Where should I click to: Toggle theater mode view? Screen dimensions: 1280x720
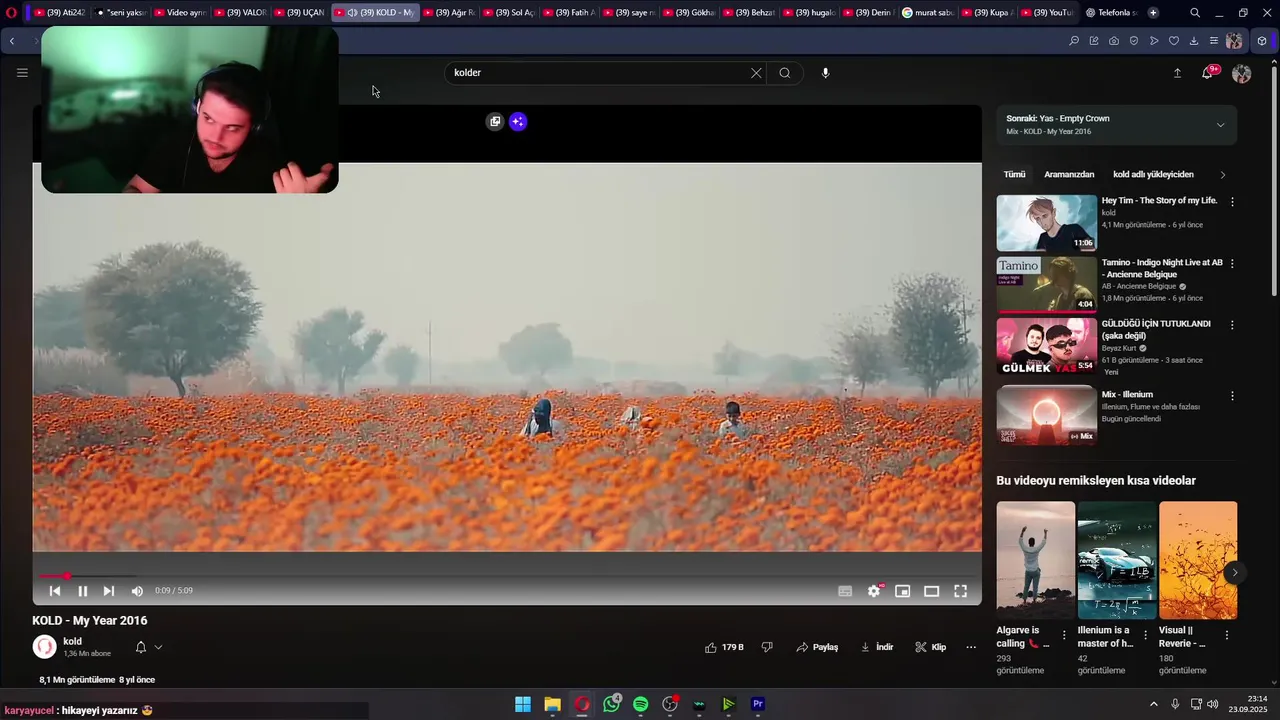click(931, 591)
